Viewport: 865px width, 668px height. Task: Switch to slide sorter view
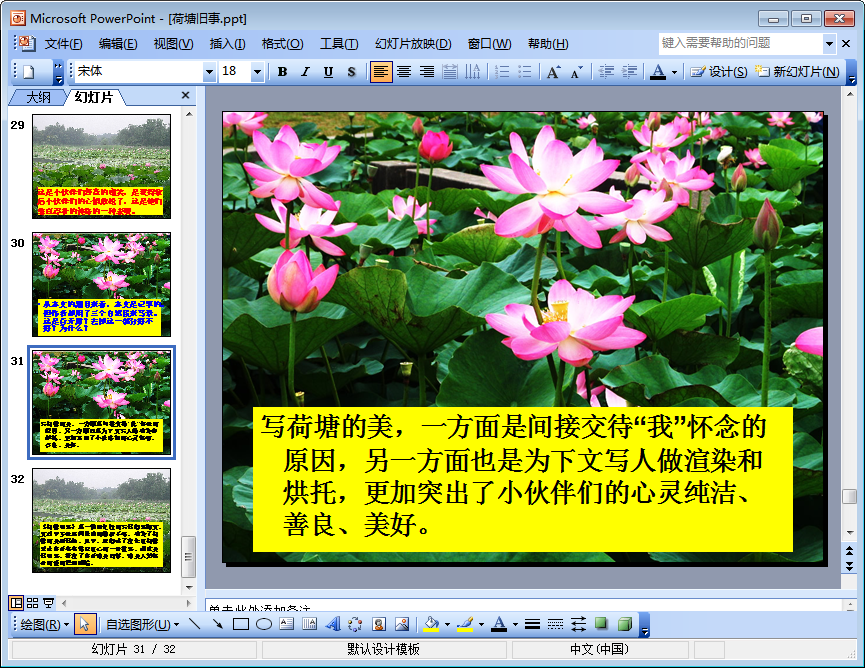pyautogui.click(x=33, y=602)
